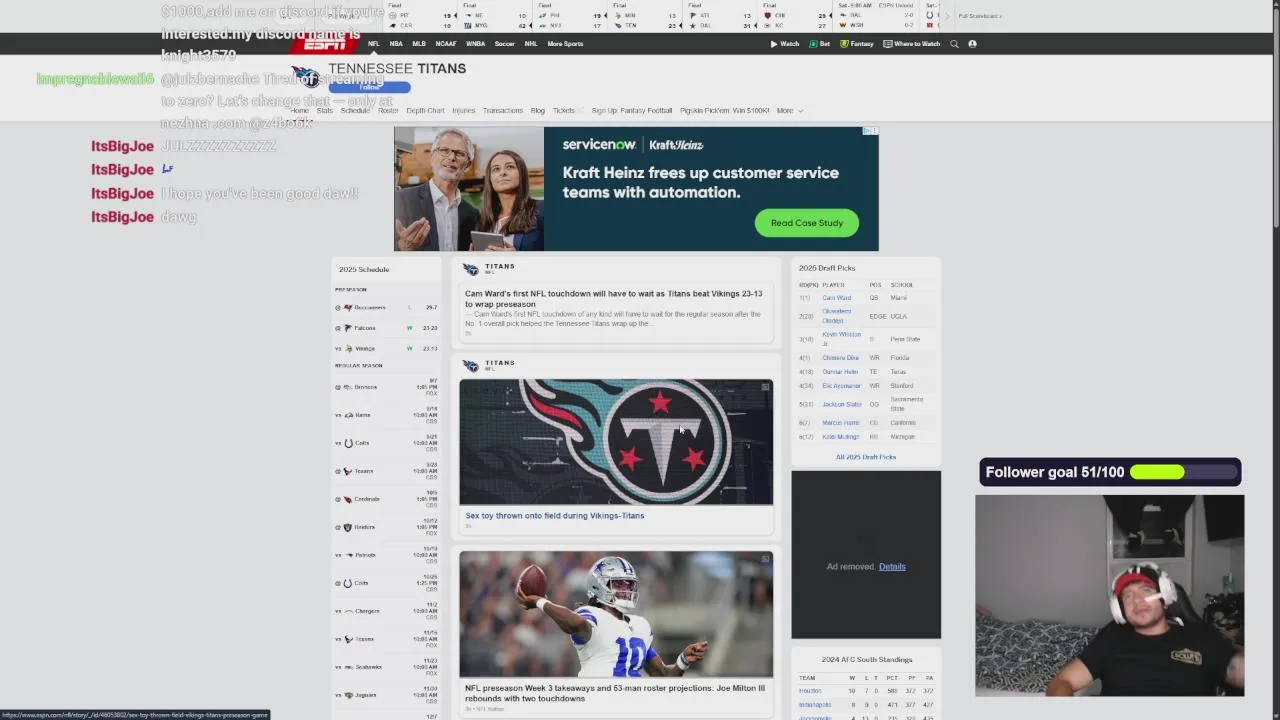Open the NBA menu in ESPN nav
Image resolution: width=1280 pixels, height=720 pixels.
pos(396,44)
